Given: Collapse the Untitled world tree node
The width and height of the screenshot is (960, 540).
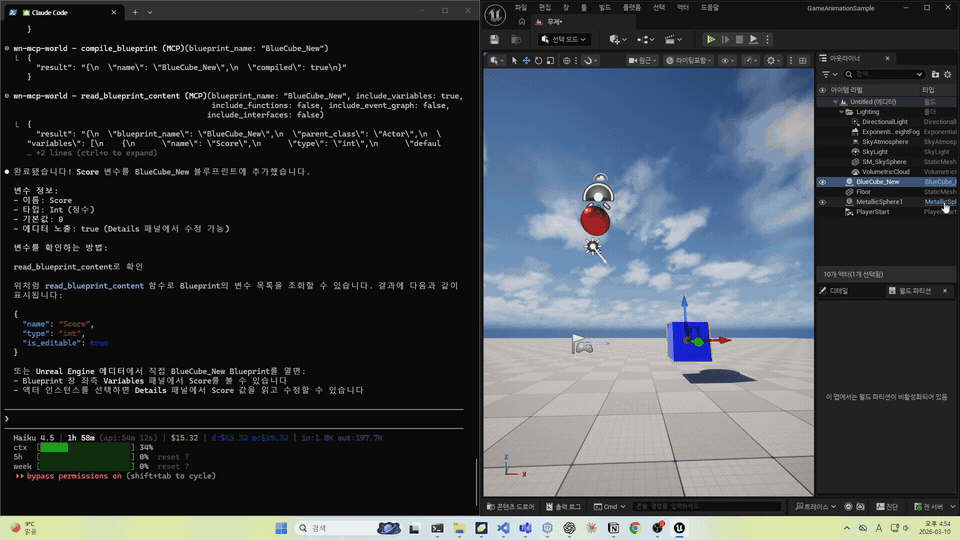Looking at the screenshot, I should 835,102.
